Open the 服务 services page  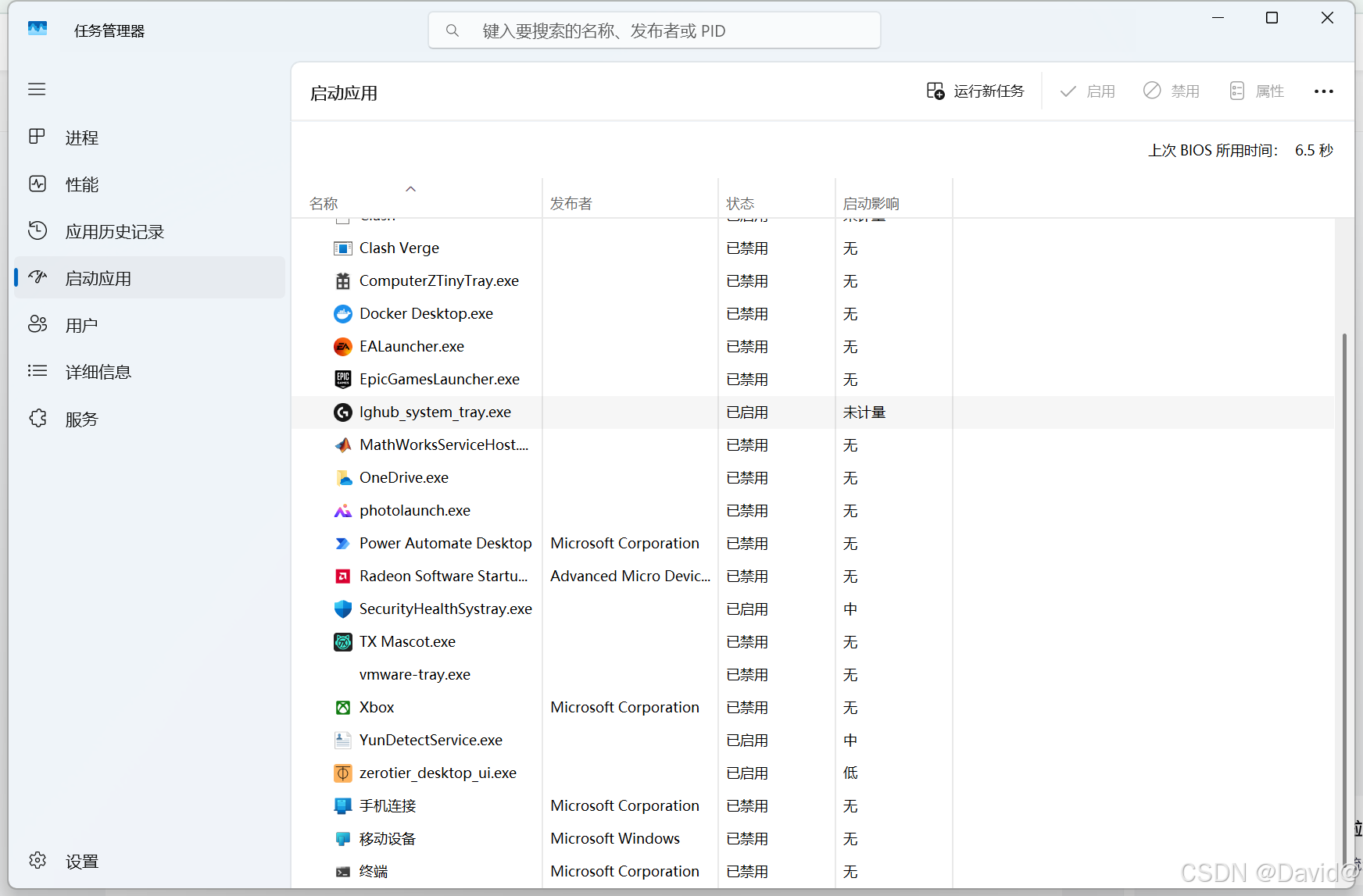tap(149, 419)
